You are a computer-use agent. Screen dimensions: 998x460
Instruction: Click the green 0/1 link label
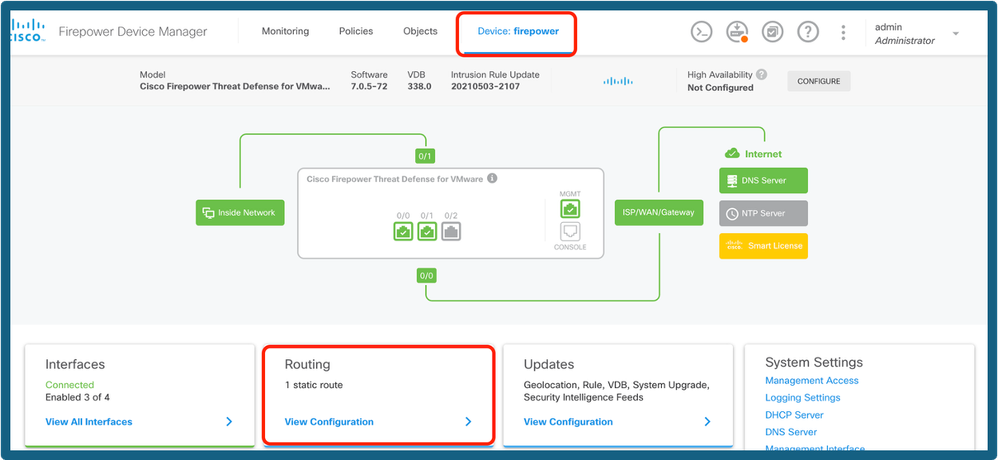point(425,156)
